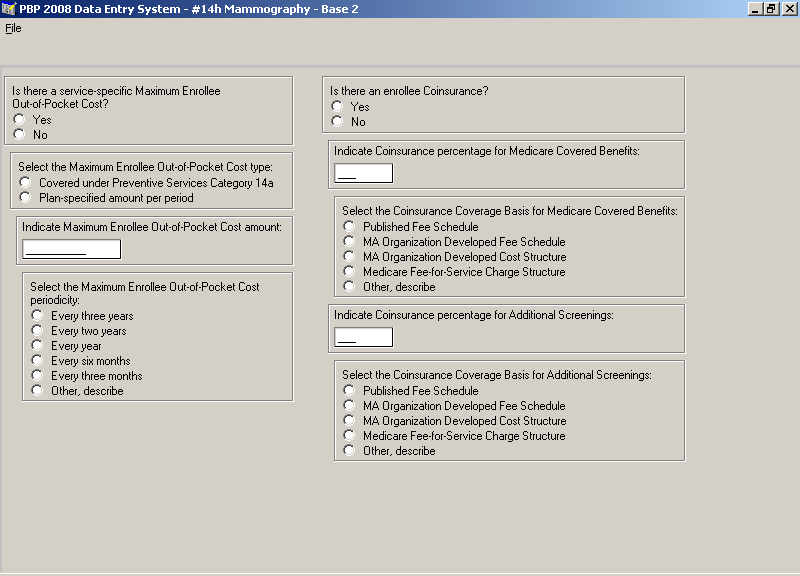
Task: Choose Covered under Preventive Services Category 14a
Action: 25,182
